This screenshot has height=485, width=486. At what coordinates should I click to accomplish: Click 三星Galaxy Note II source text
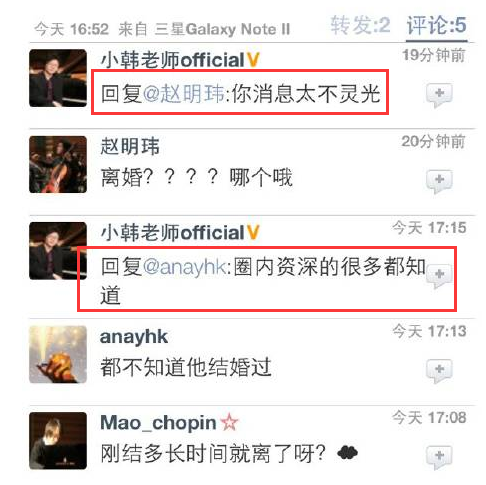(222, 29)
